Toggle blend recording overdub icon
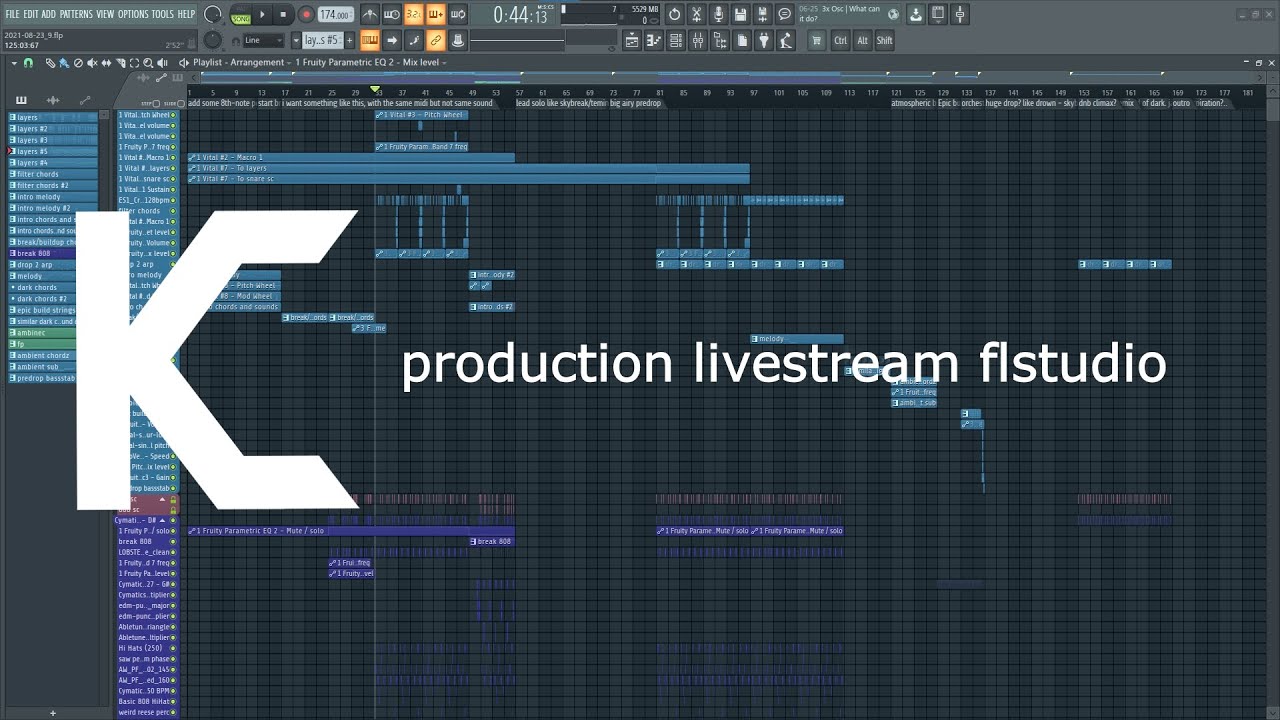 click(x=436, y=14)
